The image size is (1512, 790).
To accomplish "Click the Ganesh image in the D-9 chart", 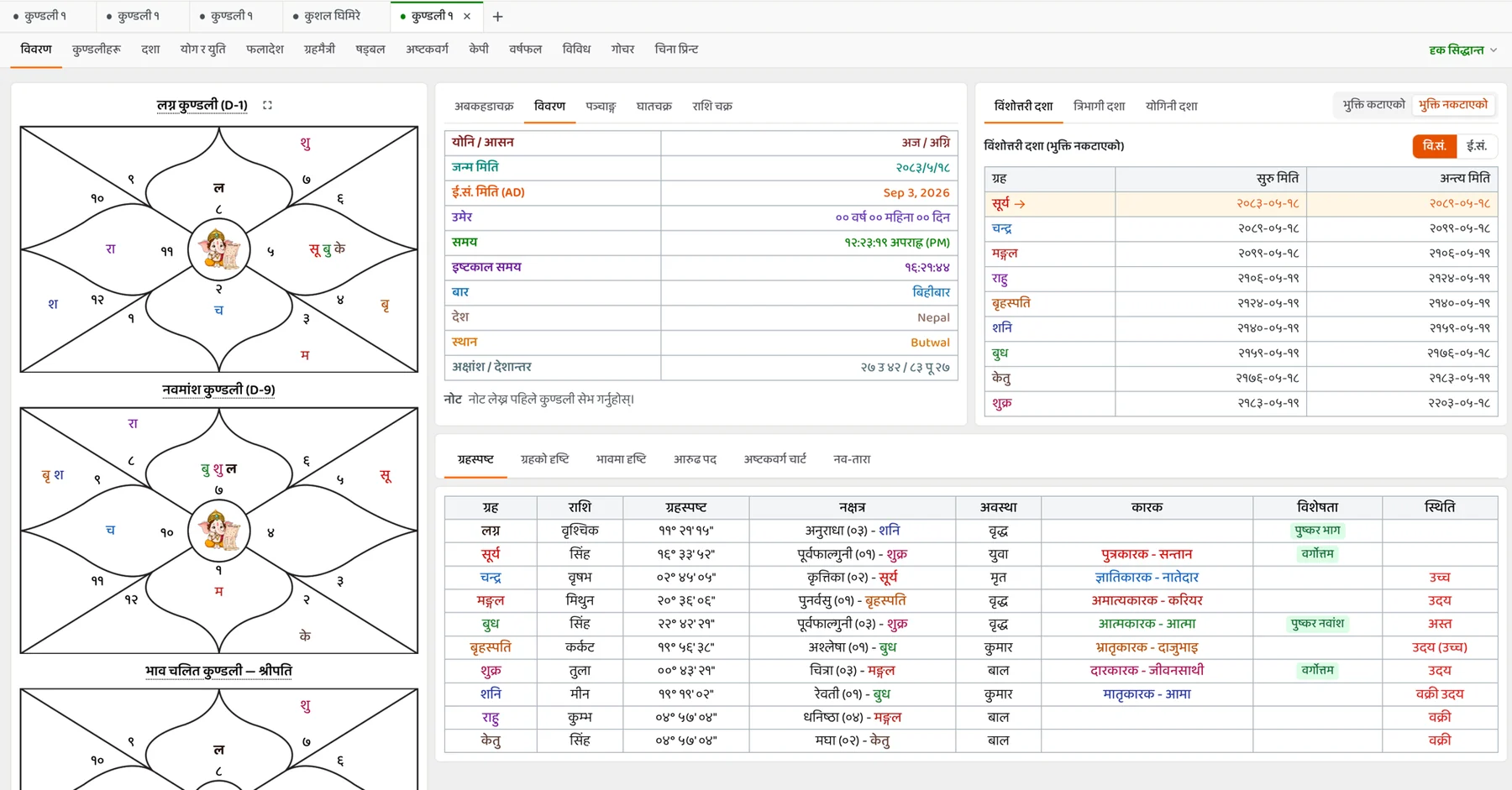I will [x=218, y=531].
